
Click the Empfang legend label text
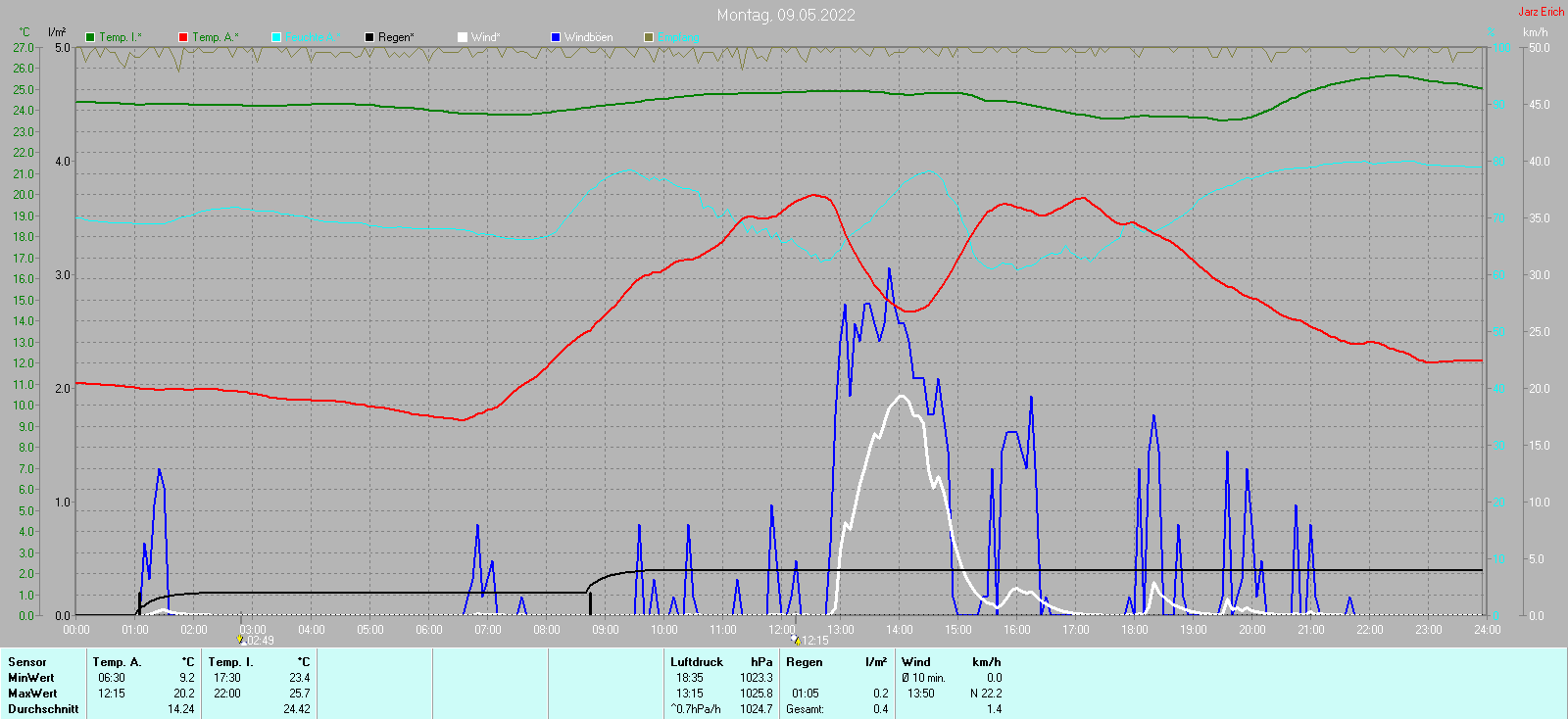coord(678,37)
